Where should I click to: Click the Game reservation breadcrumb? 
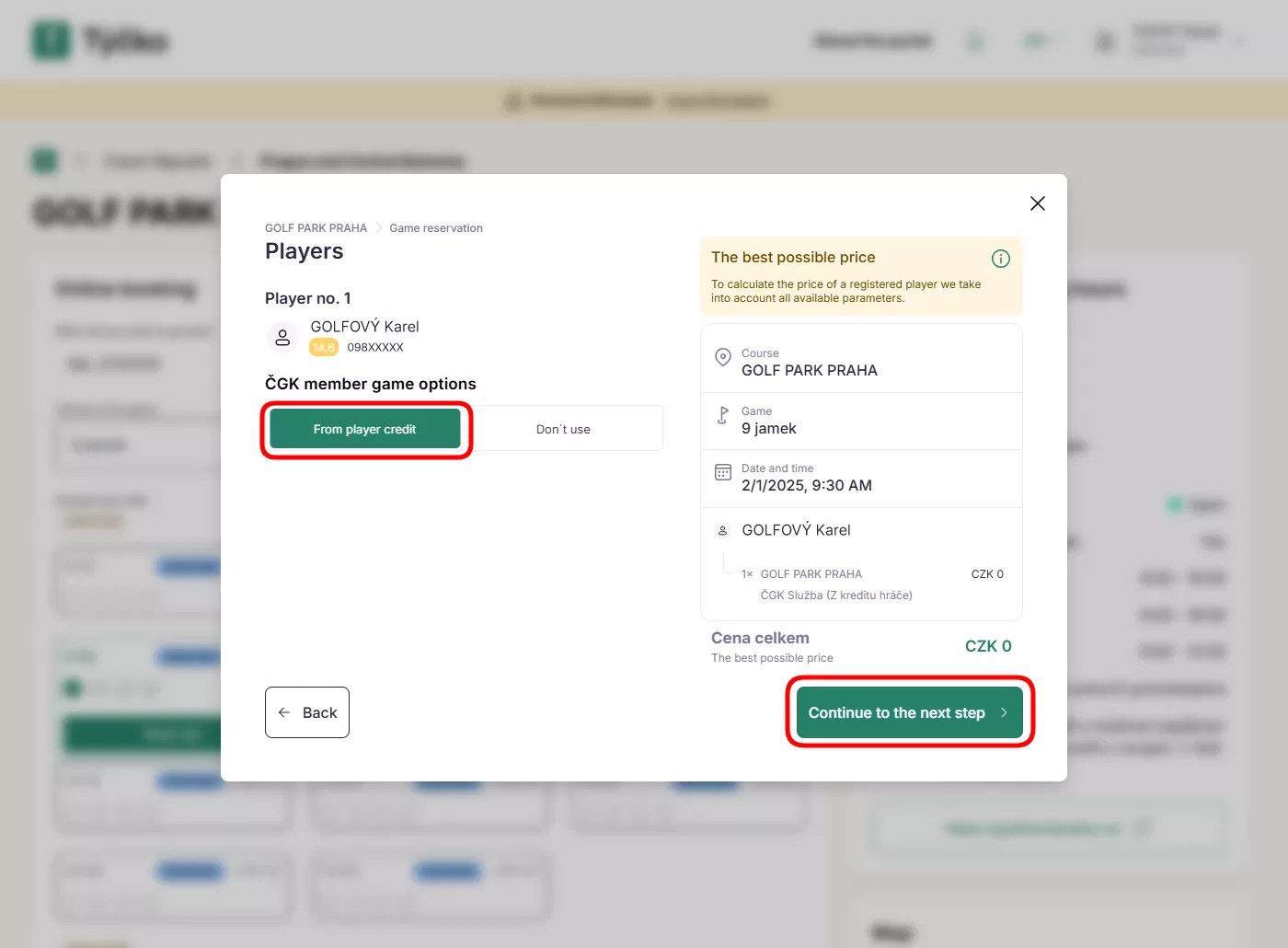[436, 228]
